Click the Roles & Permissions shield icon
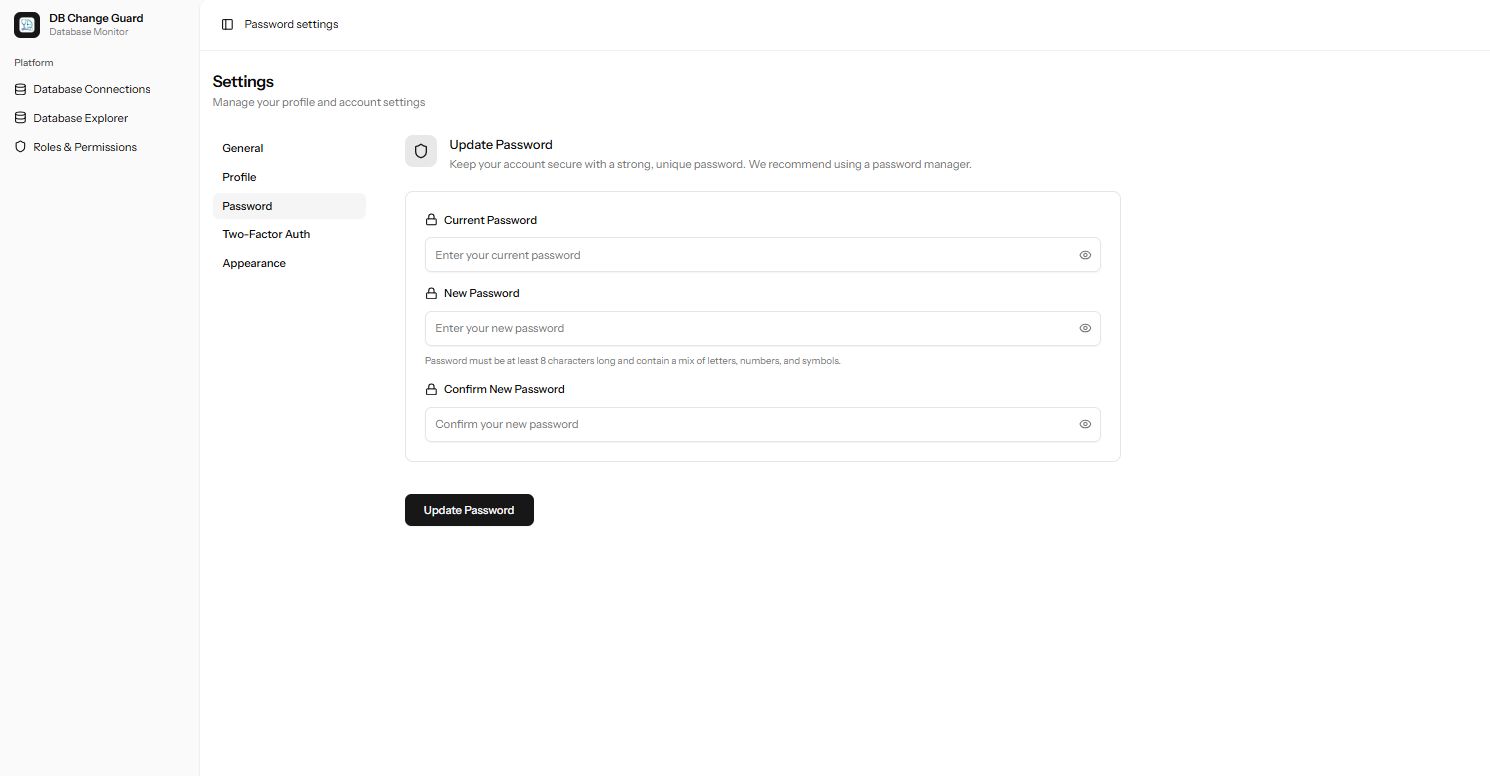The image size is (1490, 776). (21, 147)
